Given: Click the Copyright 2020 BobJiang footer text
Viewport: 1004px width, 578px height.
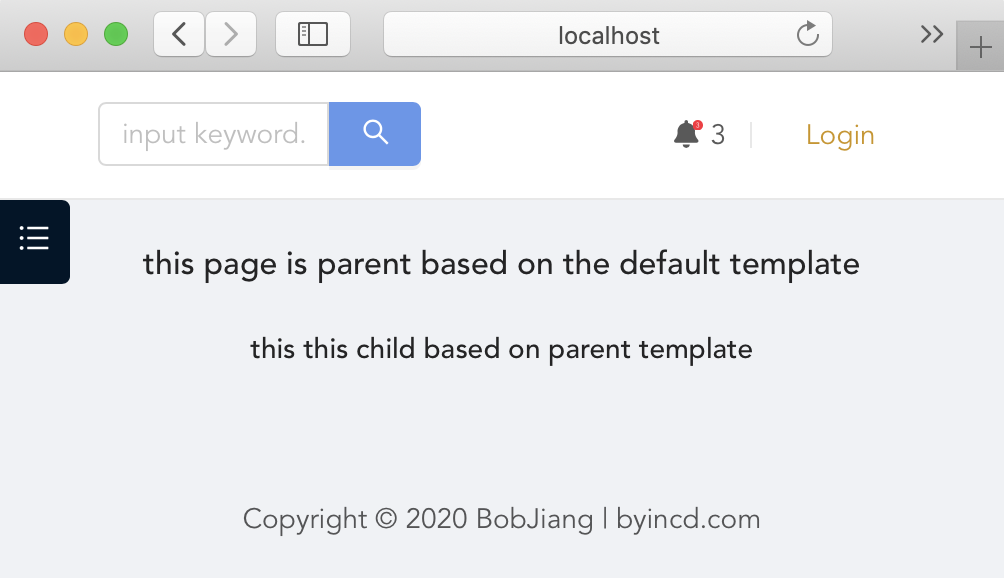Looking at the screenshot, I should 418,519.
